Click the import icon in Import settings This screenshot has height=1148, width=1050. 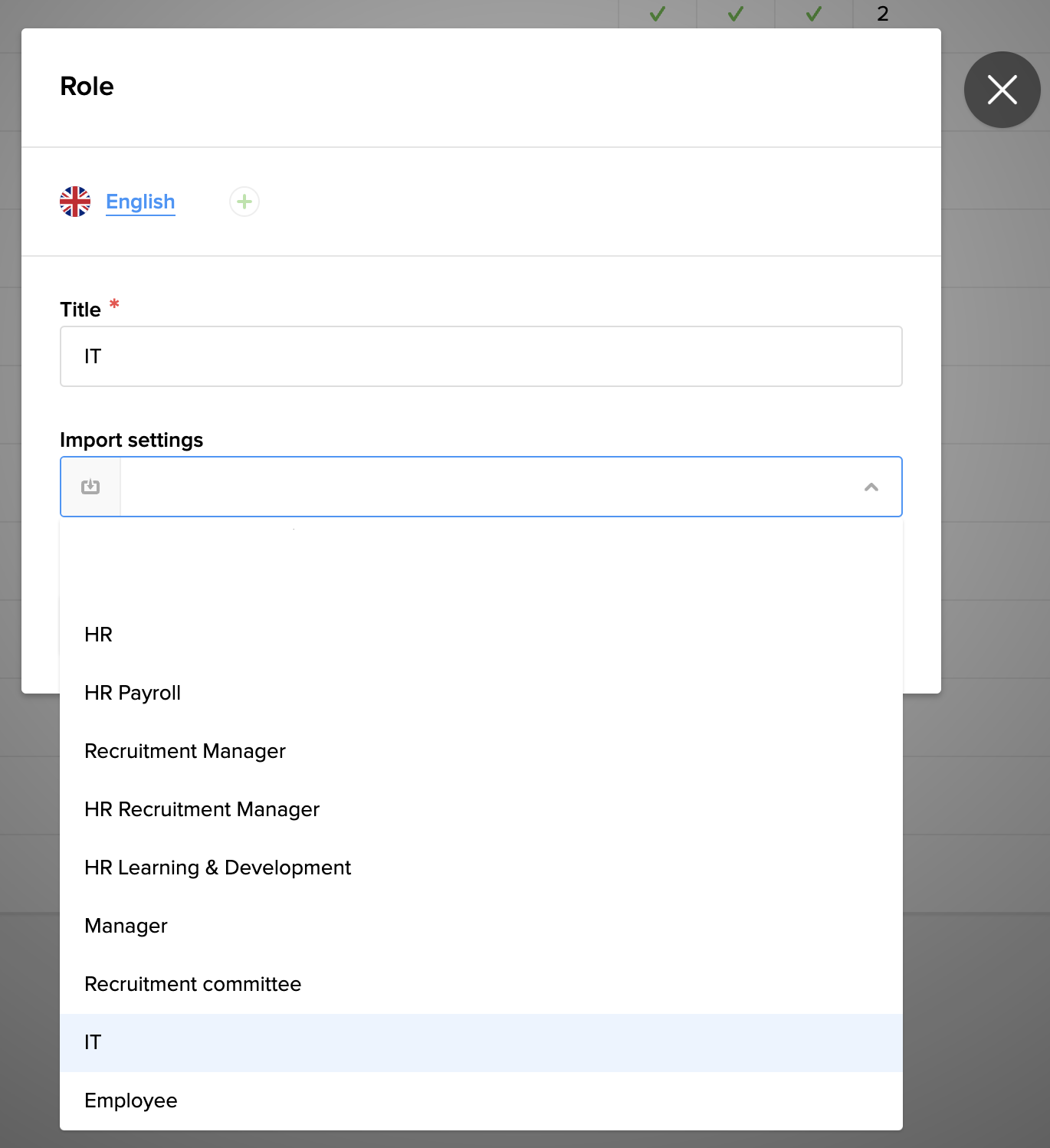[90, 487]
